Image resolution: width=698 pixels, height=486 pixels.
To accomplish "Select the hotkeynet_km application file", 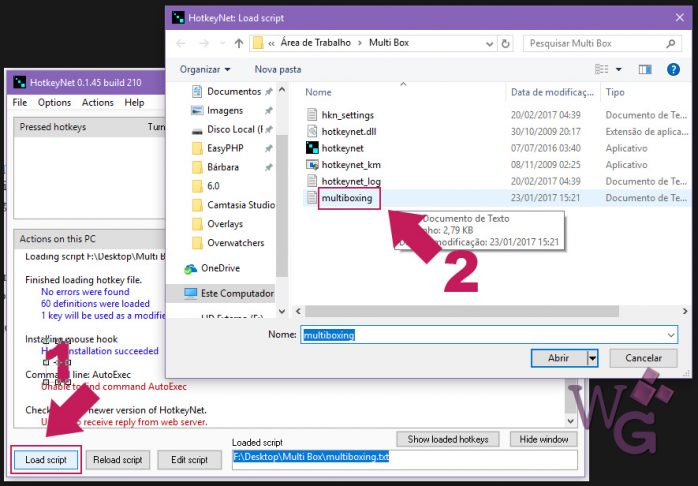I will (x=350, y=164).
